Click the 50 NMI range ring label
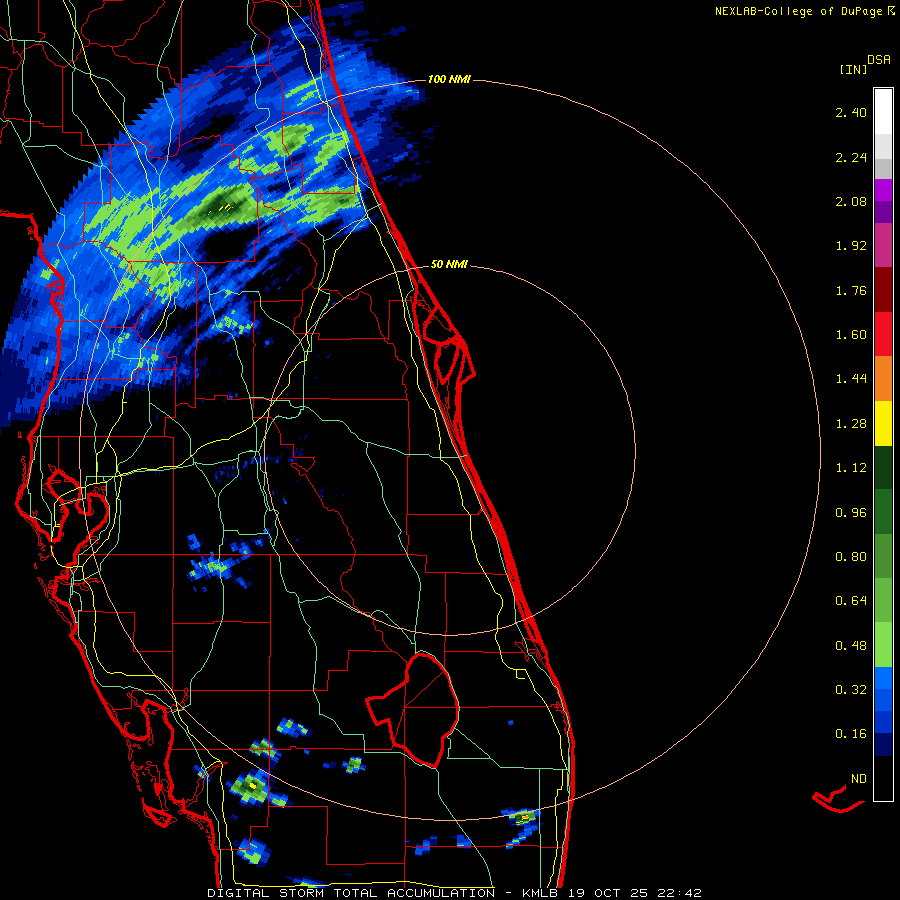This screenshot has height=900, width=900. 449,265
